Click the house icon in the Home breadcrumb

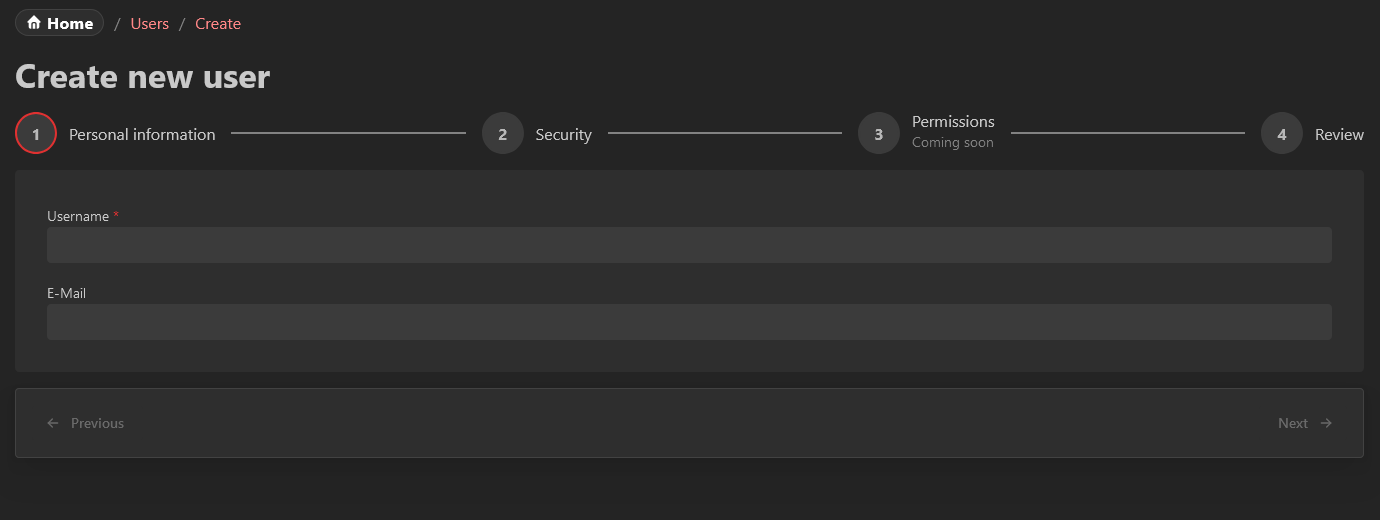click(x=34, y=23)
